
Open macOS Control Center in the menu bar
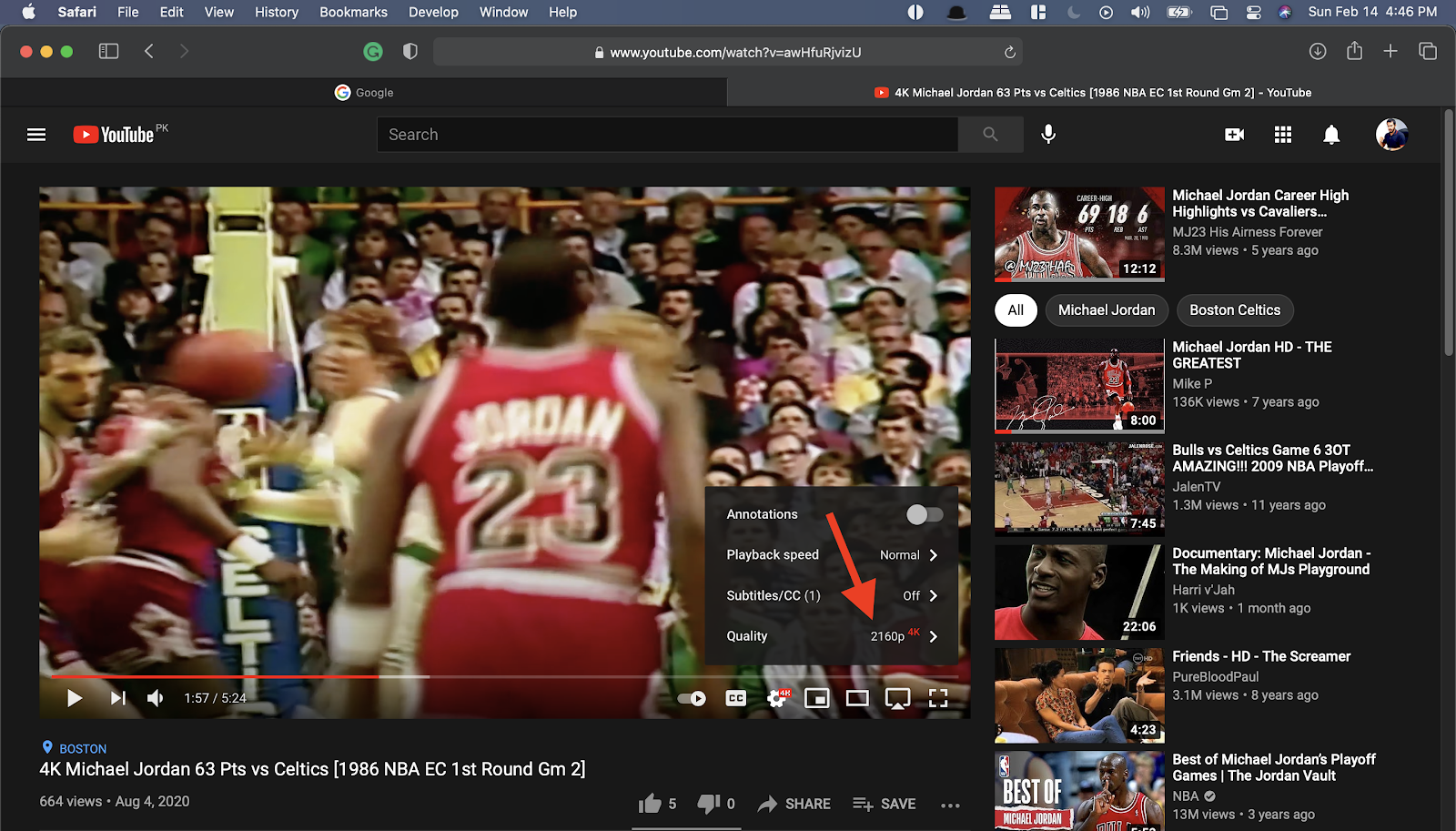(1253, 12)
